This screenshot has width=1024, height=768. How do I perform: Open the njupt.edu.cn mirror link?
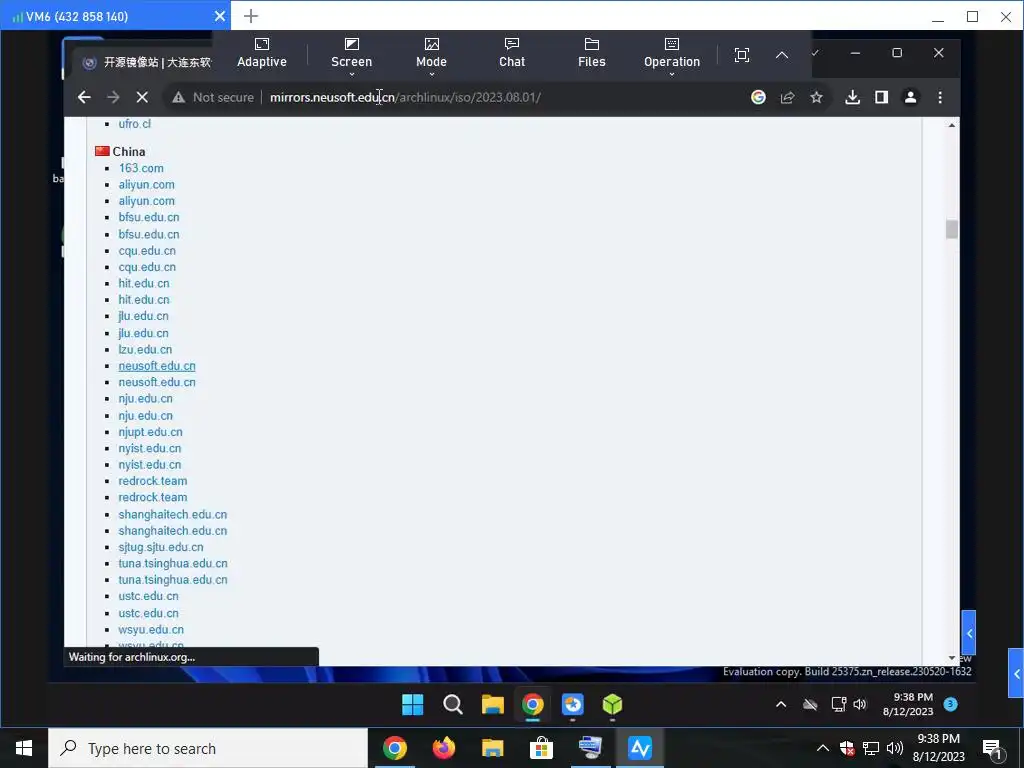click(x=150, y=432)
